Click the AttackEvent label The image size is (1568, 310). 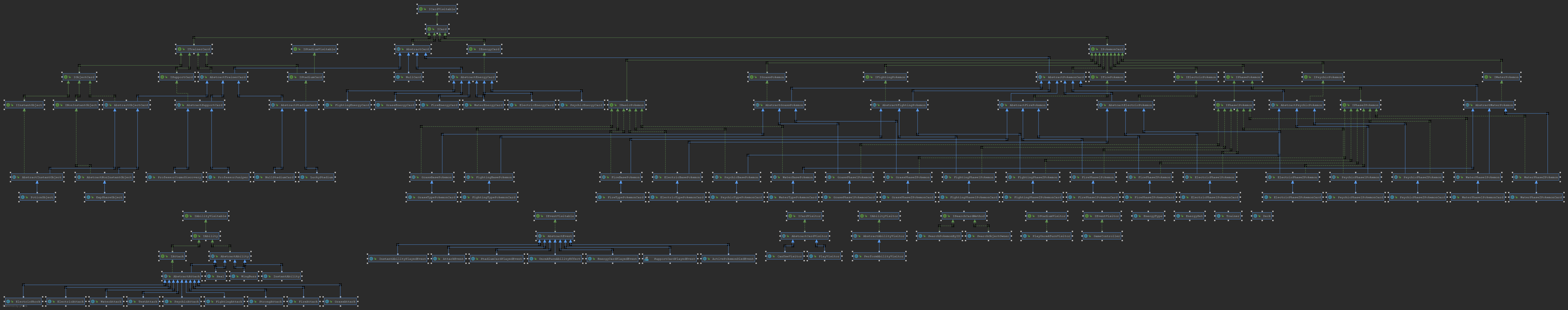coord(453,259)
